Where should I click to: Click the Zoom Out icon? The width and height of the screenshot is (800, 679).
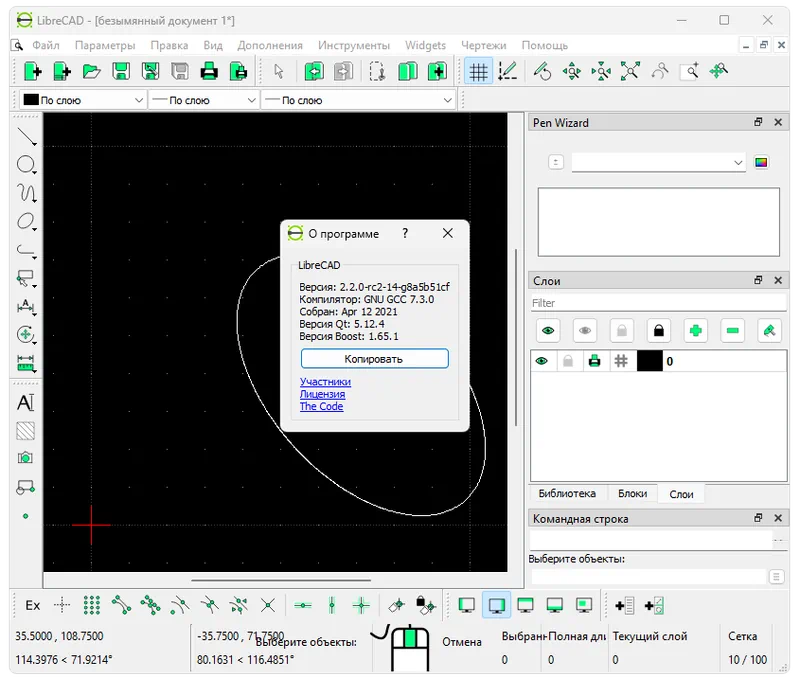tap(601, 71)
